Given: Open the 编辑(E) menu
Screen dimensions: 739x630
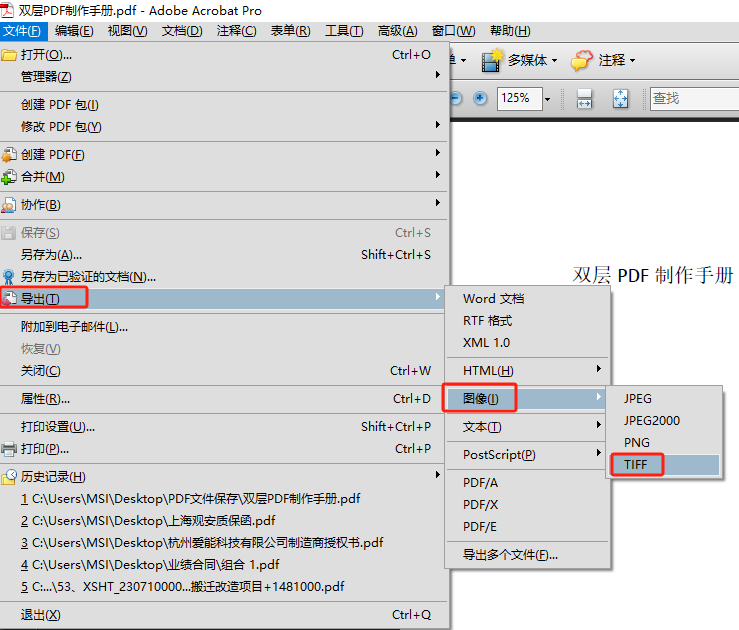Looking at the screenshot, I should 74,31.
